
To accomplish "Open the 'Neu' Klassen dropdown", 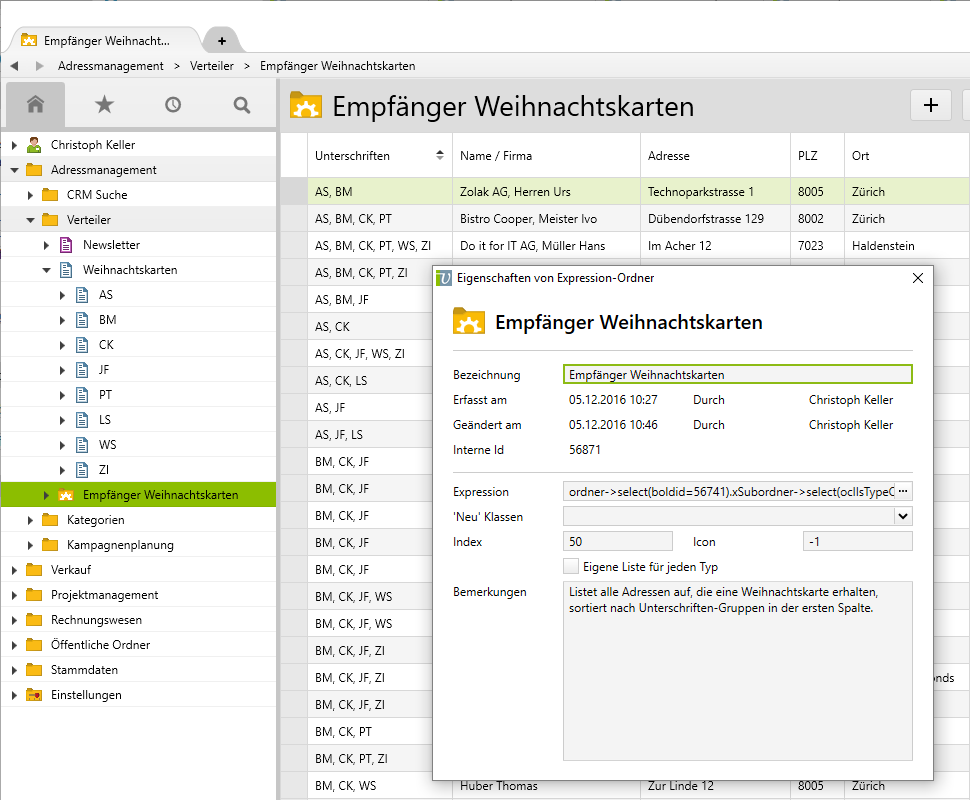I will coord(903,517).
